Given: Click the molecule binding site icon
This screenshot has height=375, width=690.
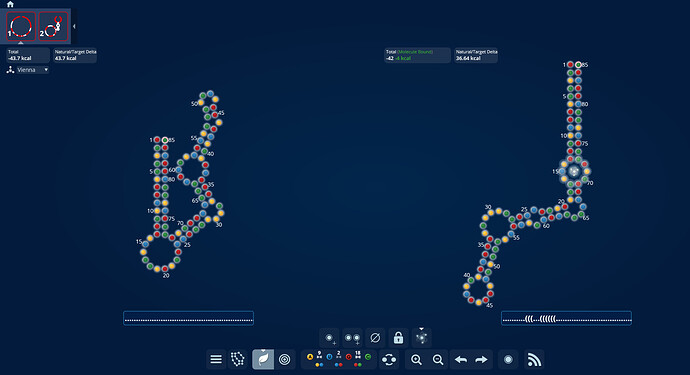Looking at the screenshot, I should (x=422, y=338).
